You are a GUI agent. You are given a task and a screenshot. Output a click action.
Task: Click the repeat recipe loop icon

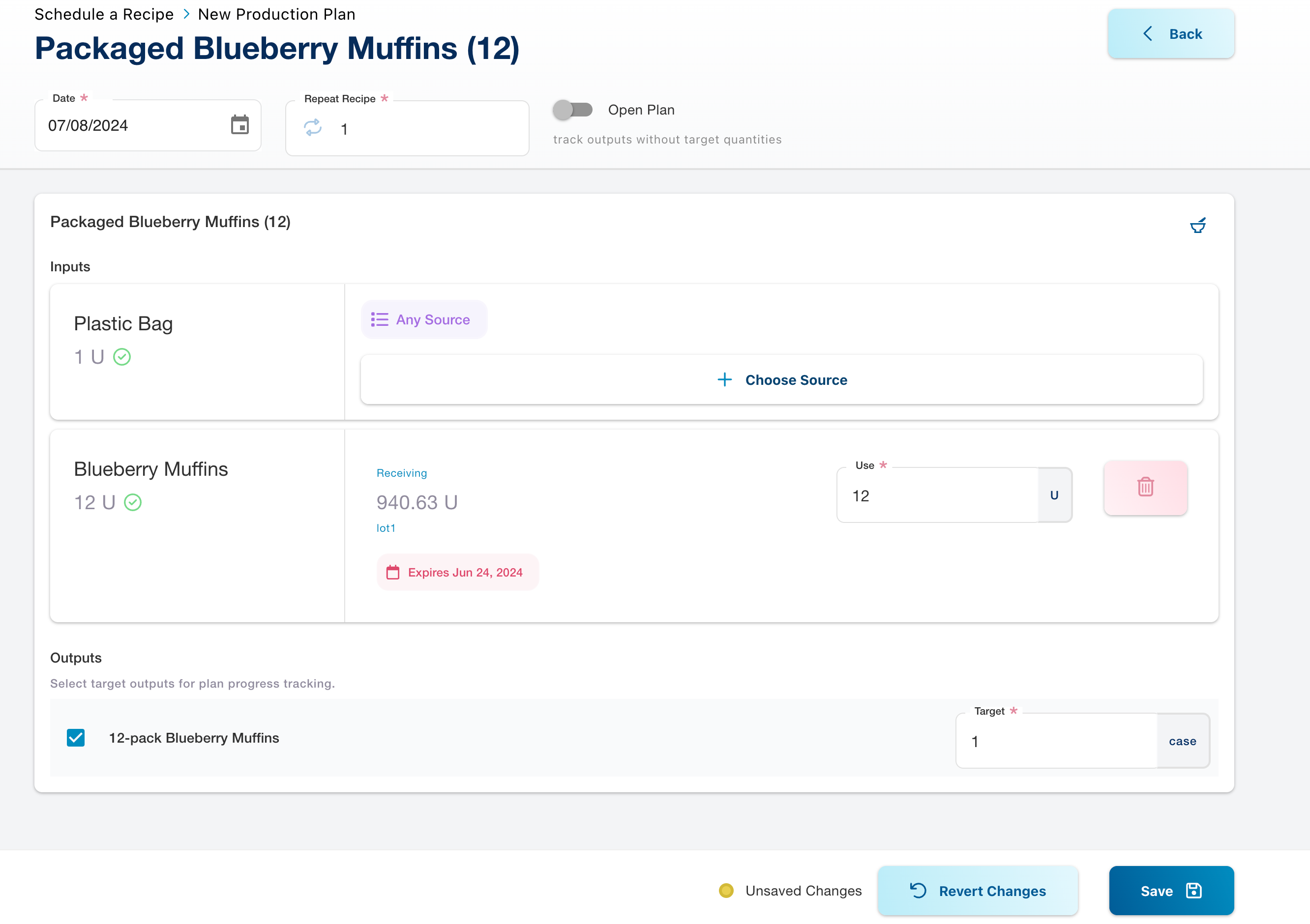pos(313,128)
